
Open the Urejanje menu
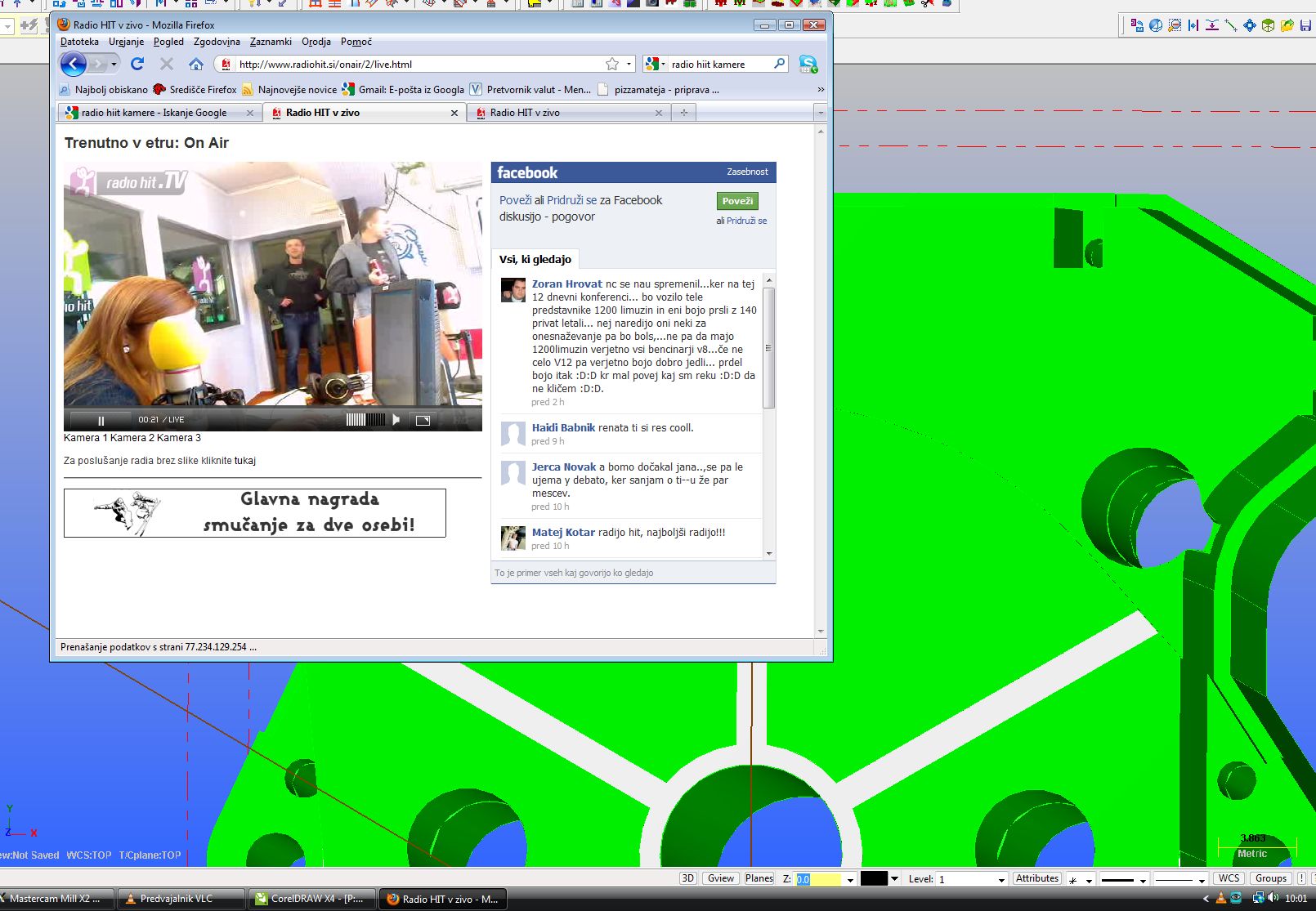tap(126, 42)
